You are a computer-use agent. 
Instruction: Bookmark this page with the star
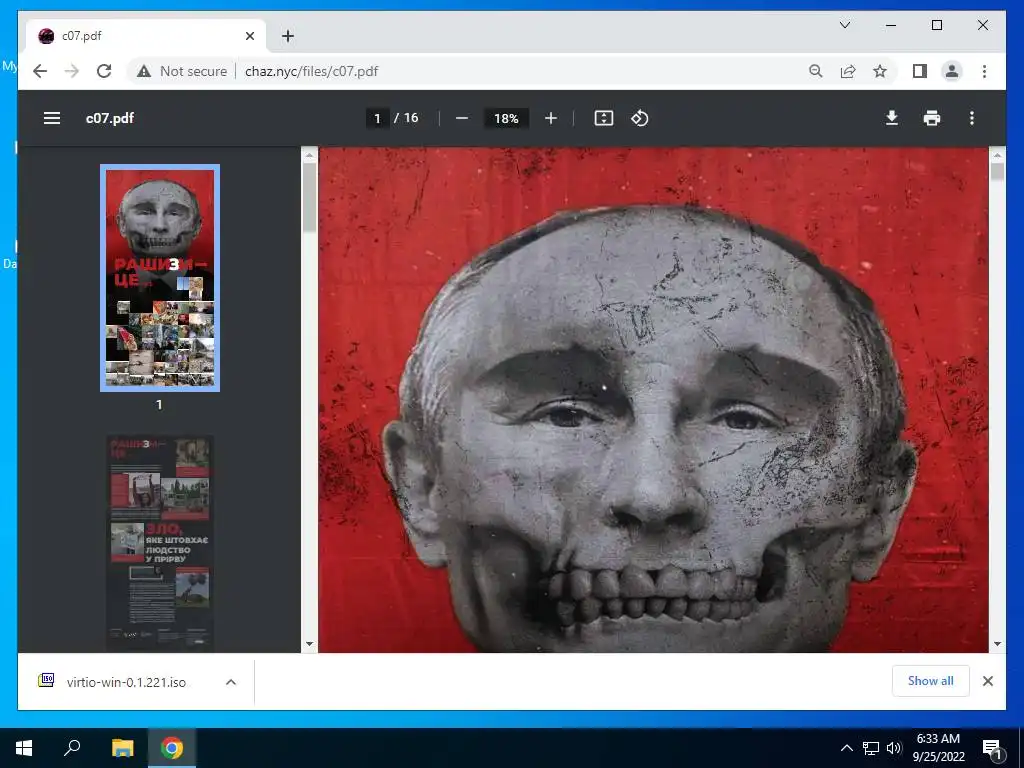pos(880,71)
